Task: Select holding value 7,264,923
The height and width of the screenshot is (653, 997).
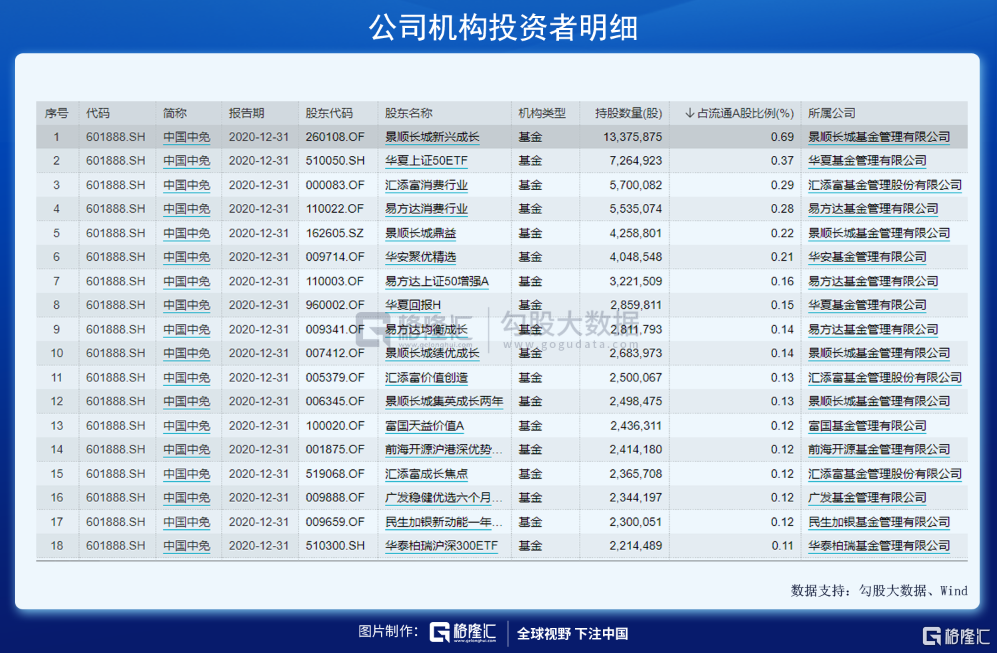Action: (x=636, y=161)
